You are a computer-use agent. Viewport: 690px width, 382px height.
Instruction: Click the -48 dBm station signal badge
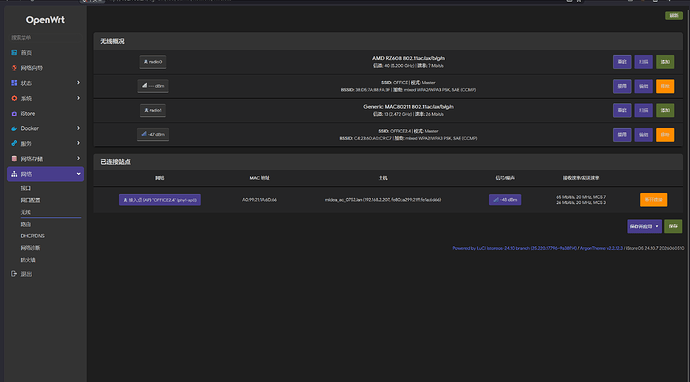[x=505, y=200]
